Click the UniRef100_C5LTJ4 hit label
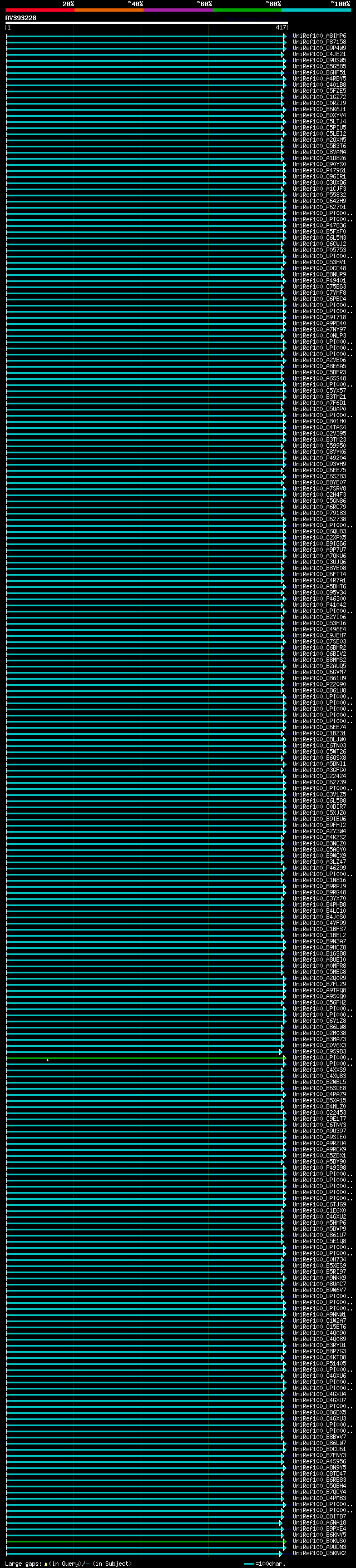 [x=319, y=122]
